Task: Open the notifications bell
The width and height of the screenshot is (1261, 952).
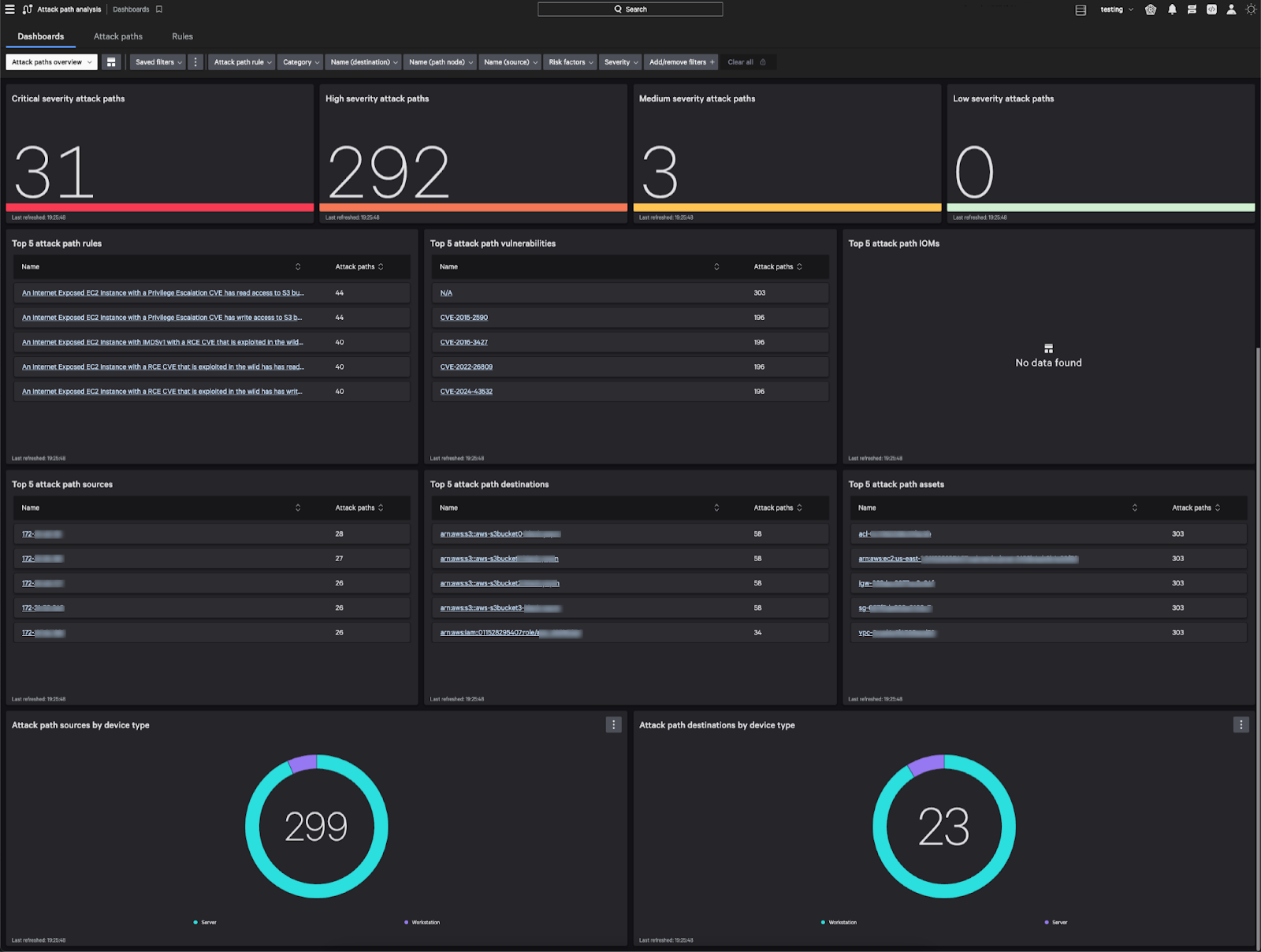Action: [1172, 9]
